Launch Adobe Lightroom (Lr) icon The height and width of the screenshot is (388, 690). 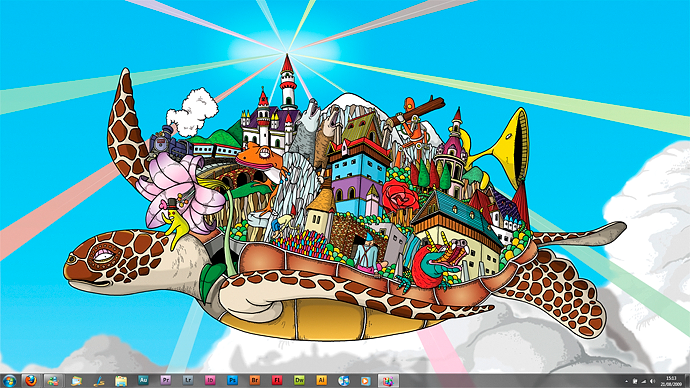click(x=188, y=380)
